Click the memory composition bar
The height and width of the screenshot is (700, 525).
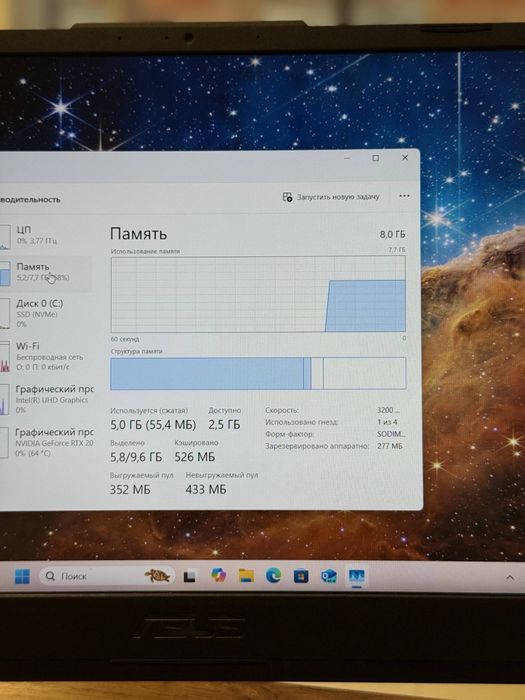[258, 373]
